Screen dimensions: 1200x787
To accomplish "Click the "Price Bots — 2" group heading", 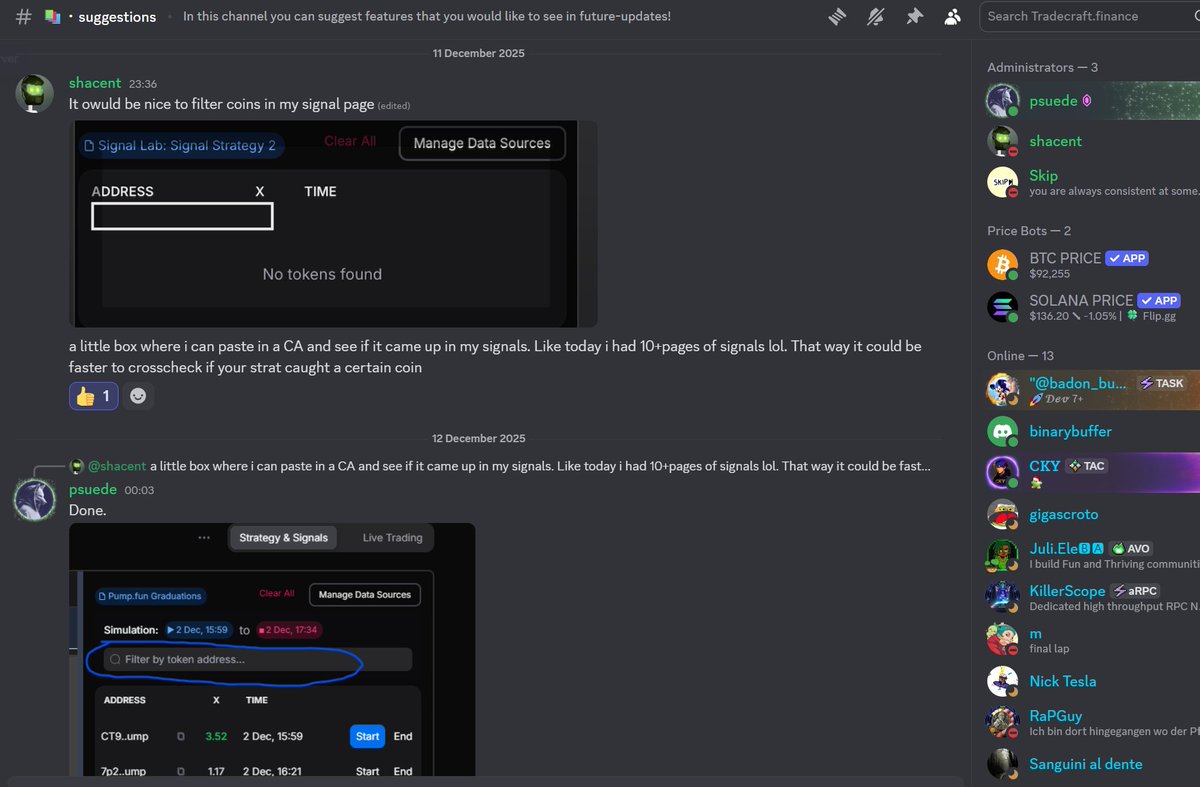I will (x=1029, y=231).
